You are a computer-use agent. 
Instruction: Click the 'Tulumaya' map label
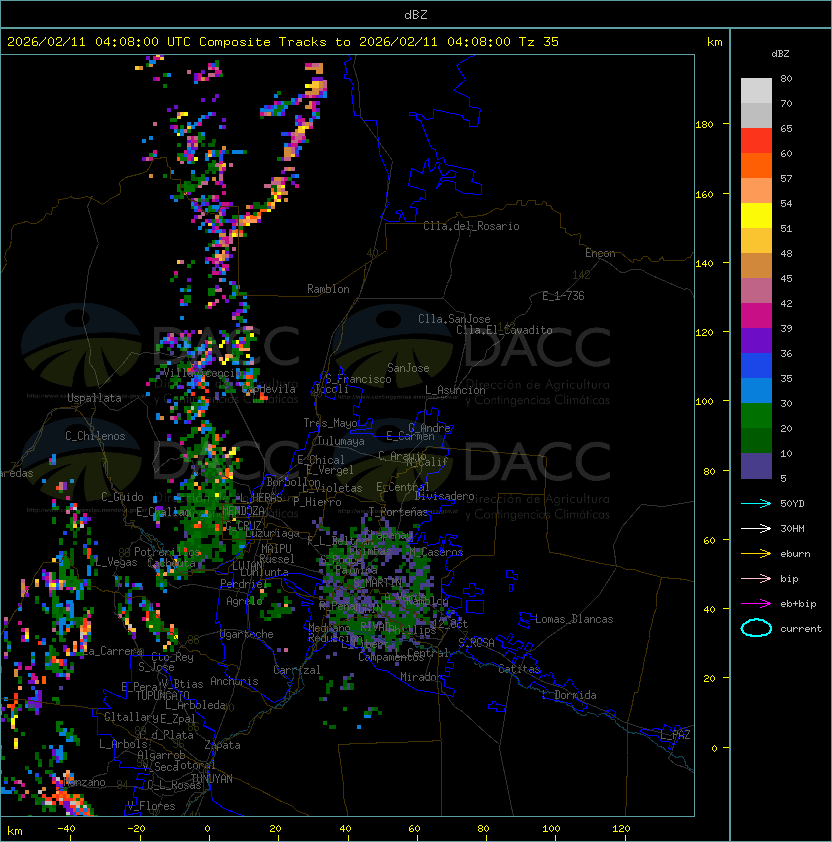click(341, 441)
